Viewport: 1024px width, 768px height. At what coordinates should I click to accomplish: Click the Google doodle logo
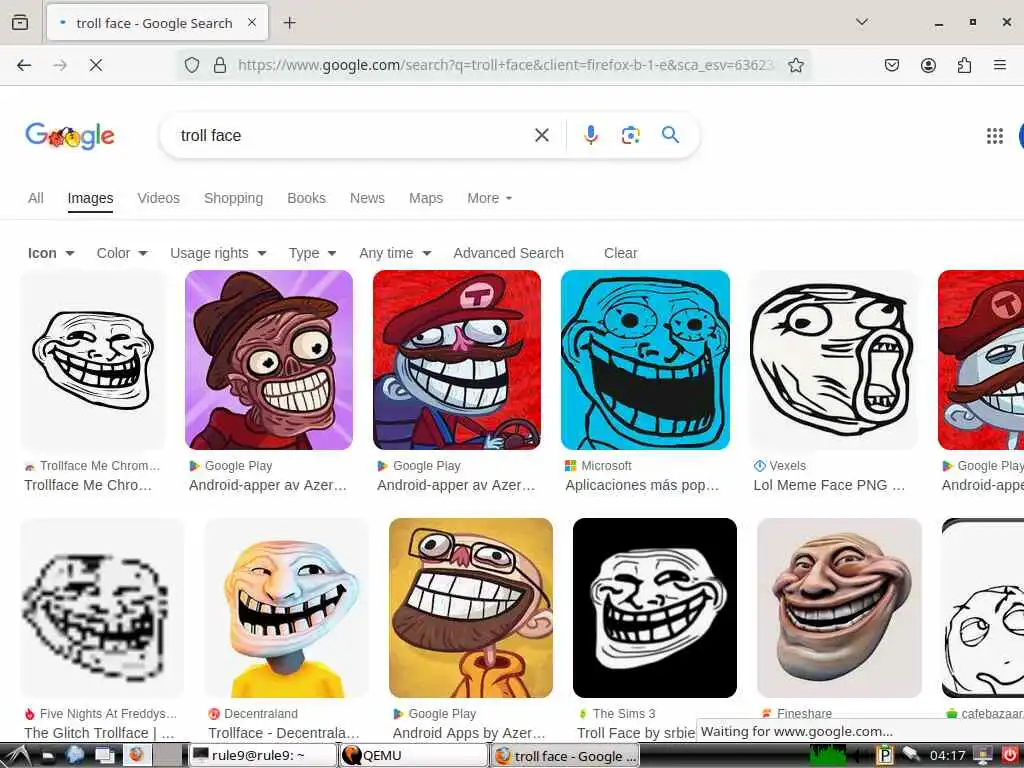point(70,136)
